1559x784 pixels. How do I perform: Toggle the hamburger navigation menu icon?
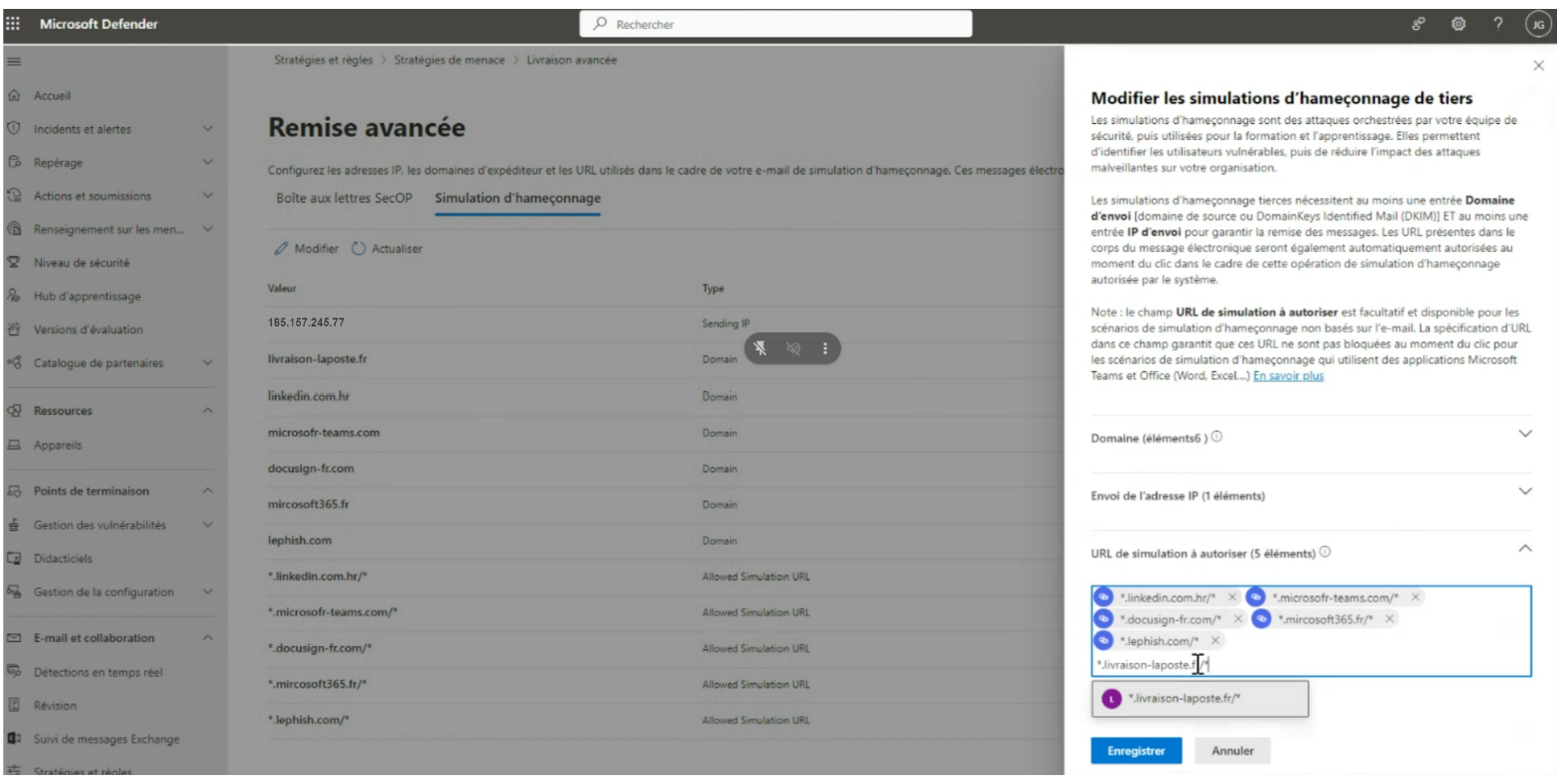pos(14,62)
